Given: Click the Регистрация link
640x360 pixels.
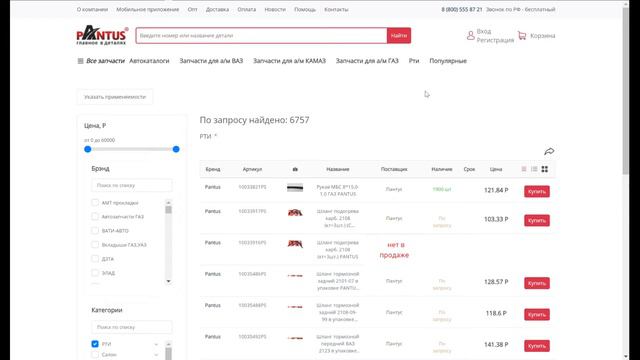Looking at the screenshot, I should [x=495, y=40].
